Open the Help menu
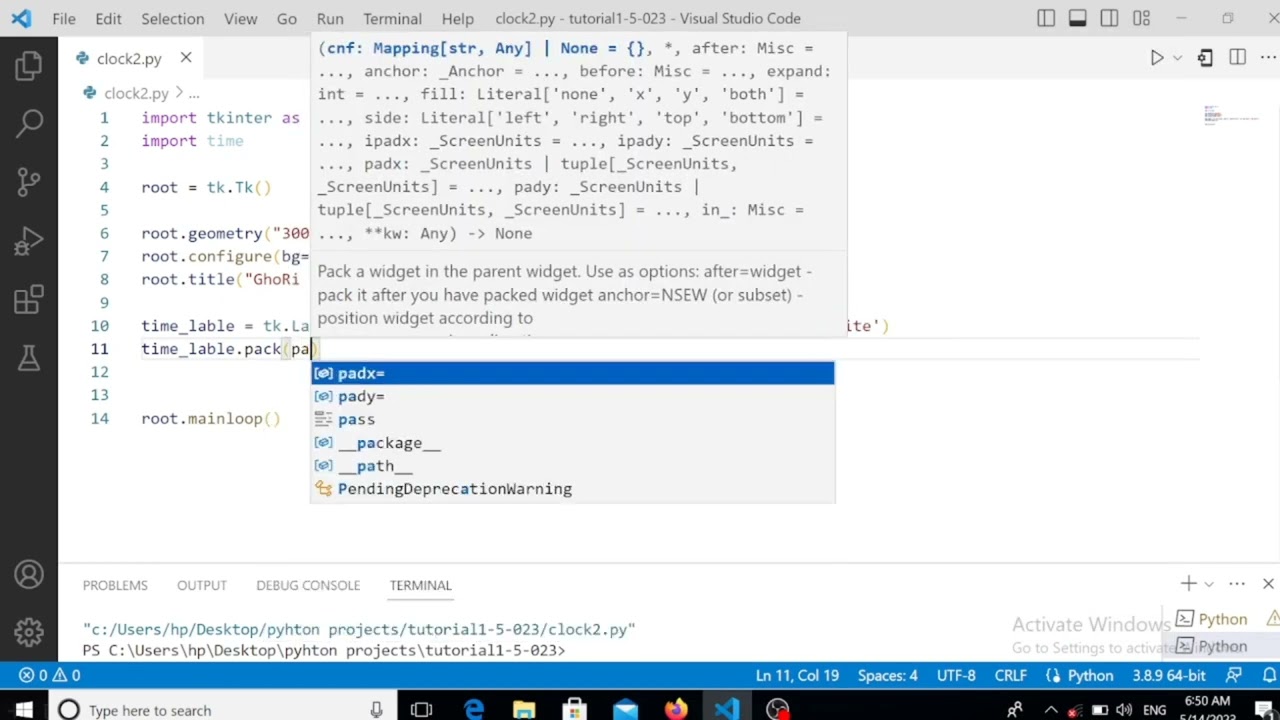Screen dimensions: 1280x720 coord(457,18)
